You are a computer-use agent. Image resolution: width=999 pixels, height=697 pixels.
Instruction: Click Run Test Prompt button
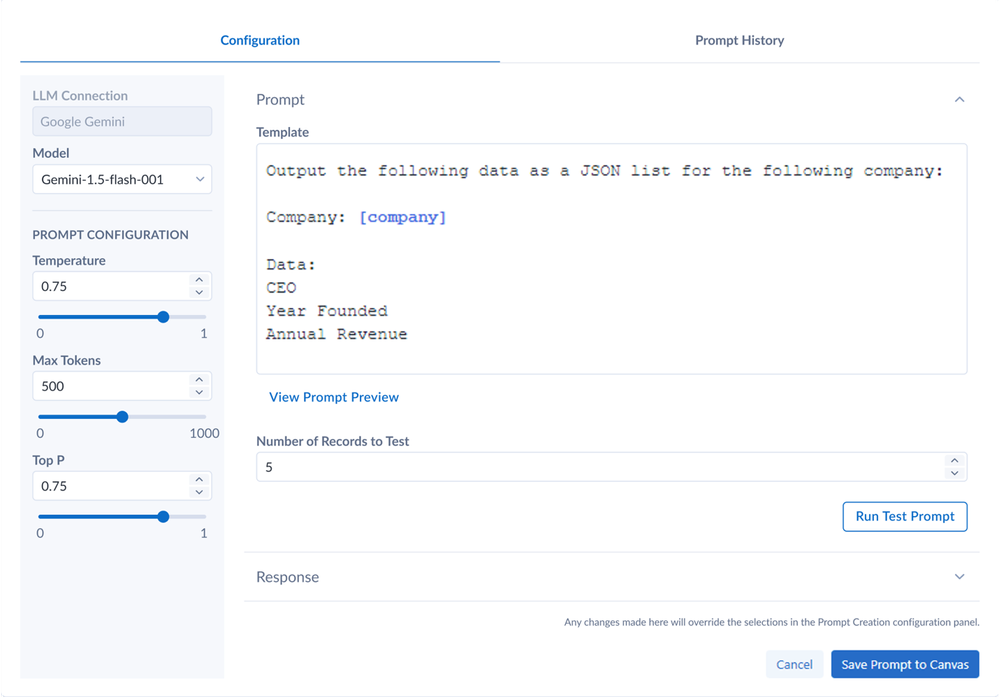point(905,516)
